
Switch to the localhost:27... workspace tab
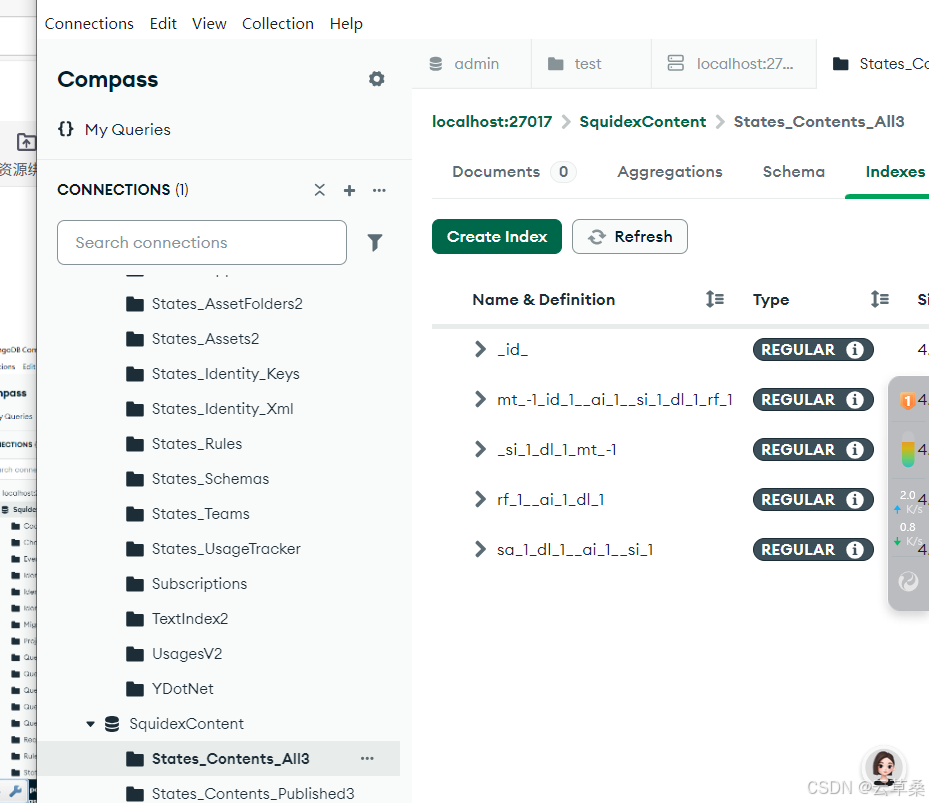[733, 63]
